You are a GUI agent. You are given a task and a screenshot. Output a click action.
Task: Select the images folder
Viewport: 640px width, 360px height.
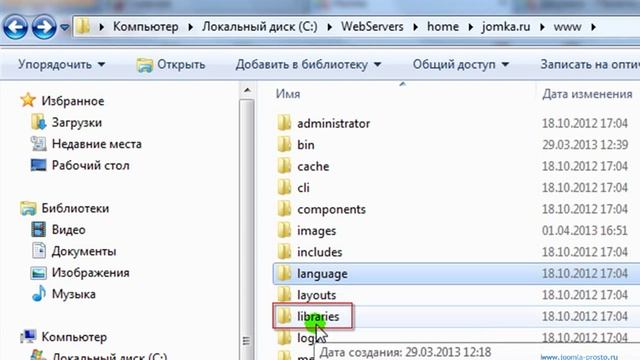coord(316,231)
